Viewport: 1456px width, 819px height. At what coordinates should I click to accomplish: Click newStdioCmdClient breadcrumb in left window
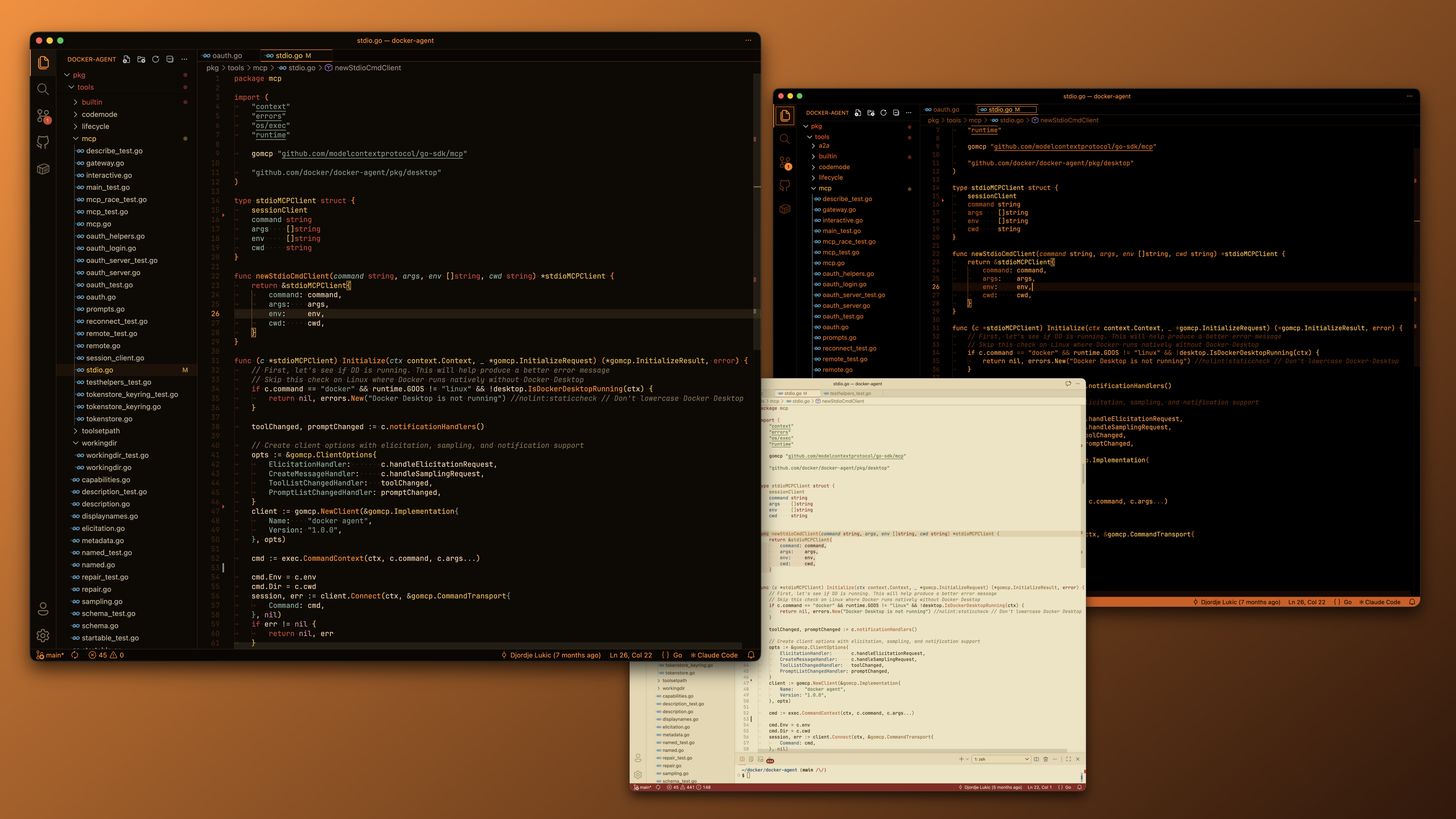point(367,68)
